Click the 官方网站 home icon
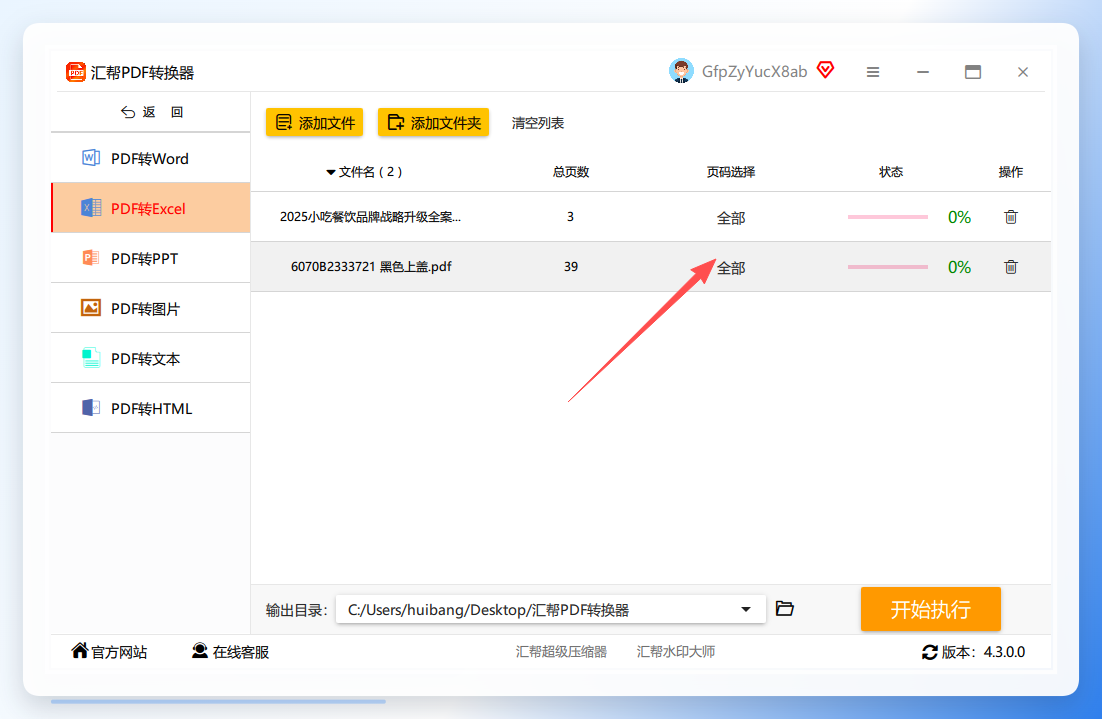This screenshot has width=1102, height=719. pos(79,651)
